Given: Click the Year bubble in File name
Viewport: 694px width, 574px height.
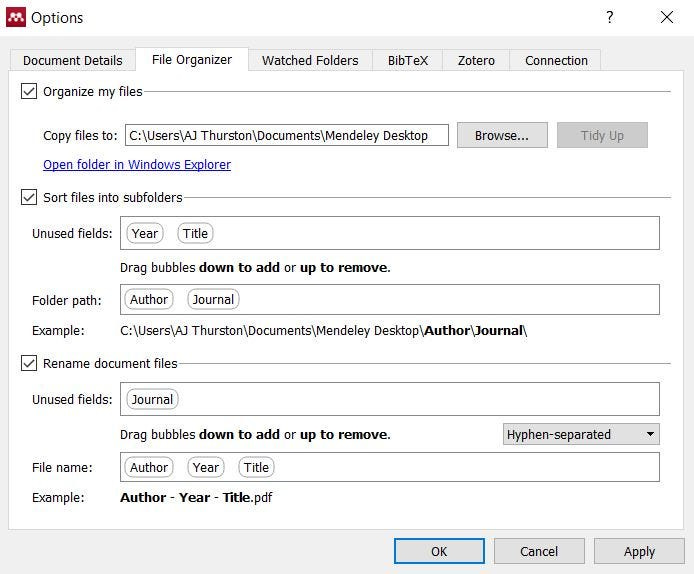Looking at the screenshot, I should (206, 467).
